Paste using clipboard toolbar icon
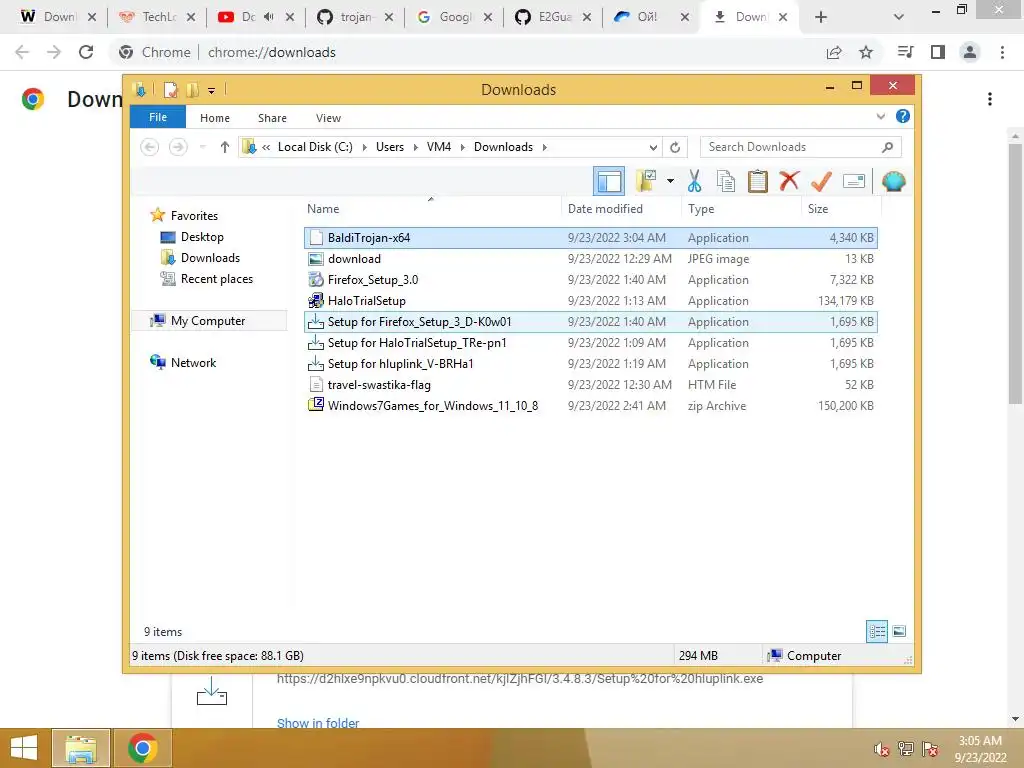 (x=758, y=181)
